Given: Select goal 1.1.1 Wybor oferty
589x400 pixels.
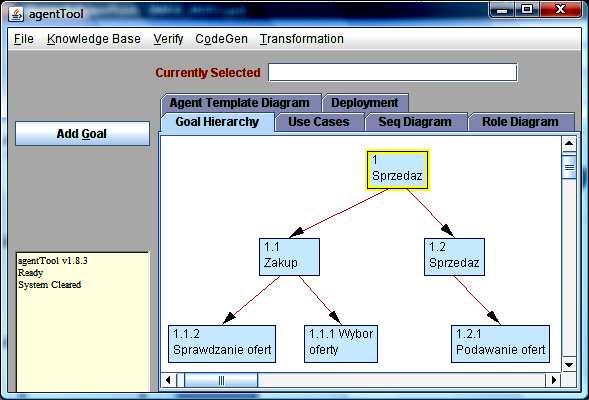Looking at the screenshot, I should [341, 344].
